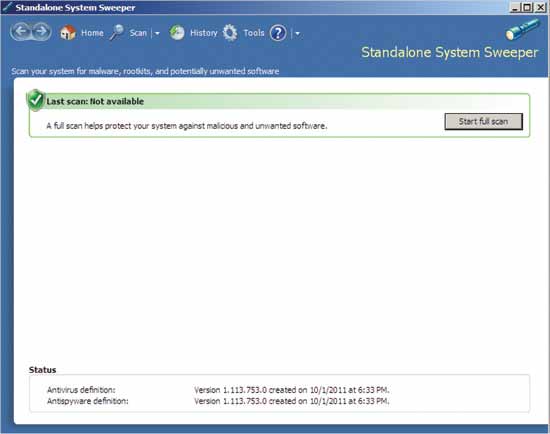Open Help with the question mark icon

(278, 33)
